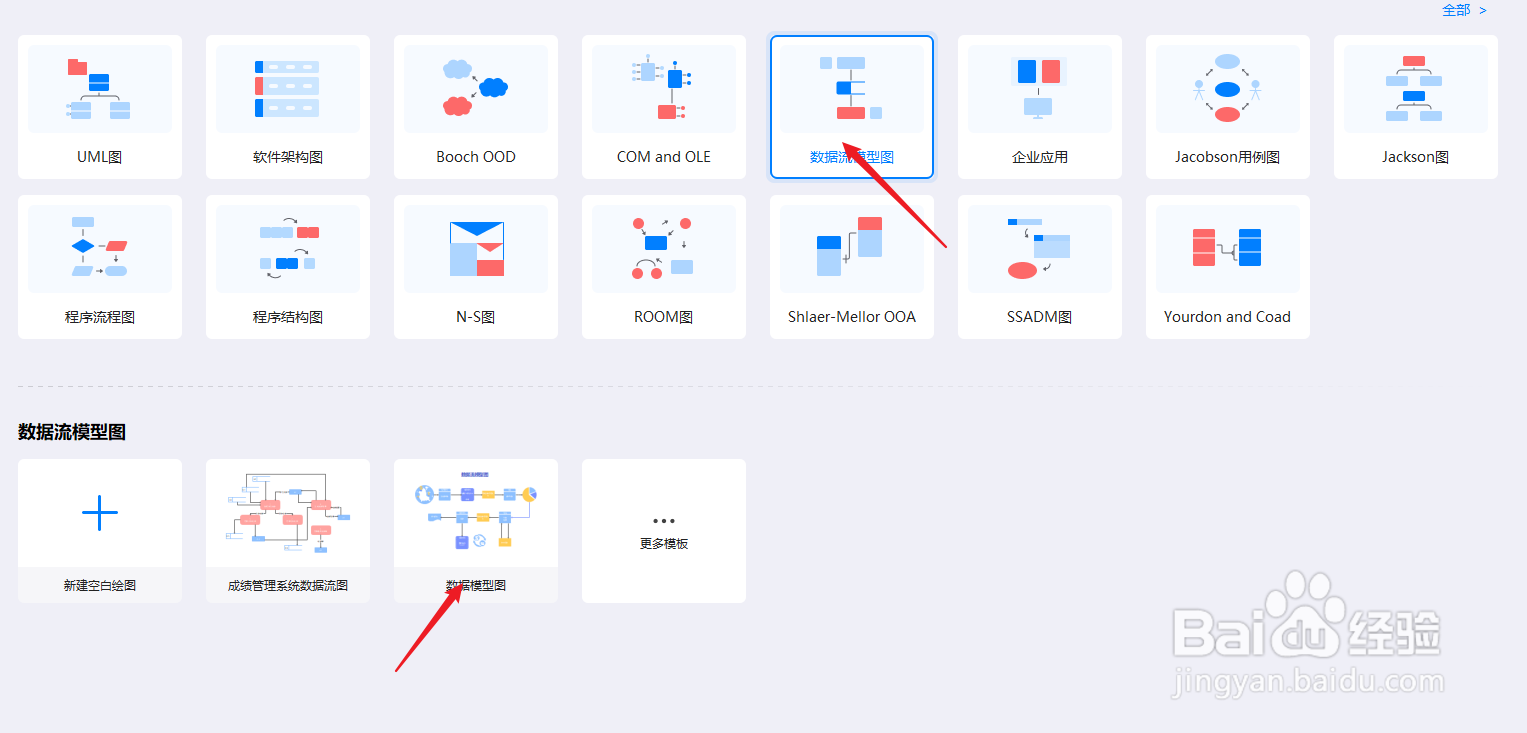Click the 全部 link at top right

pos(1456,10)
